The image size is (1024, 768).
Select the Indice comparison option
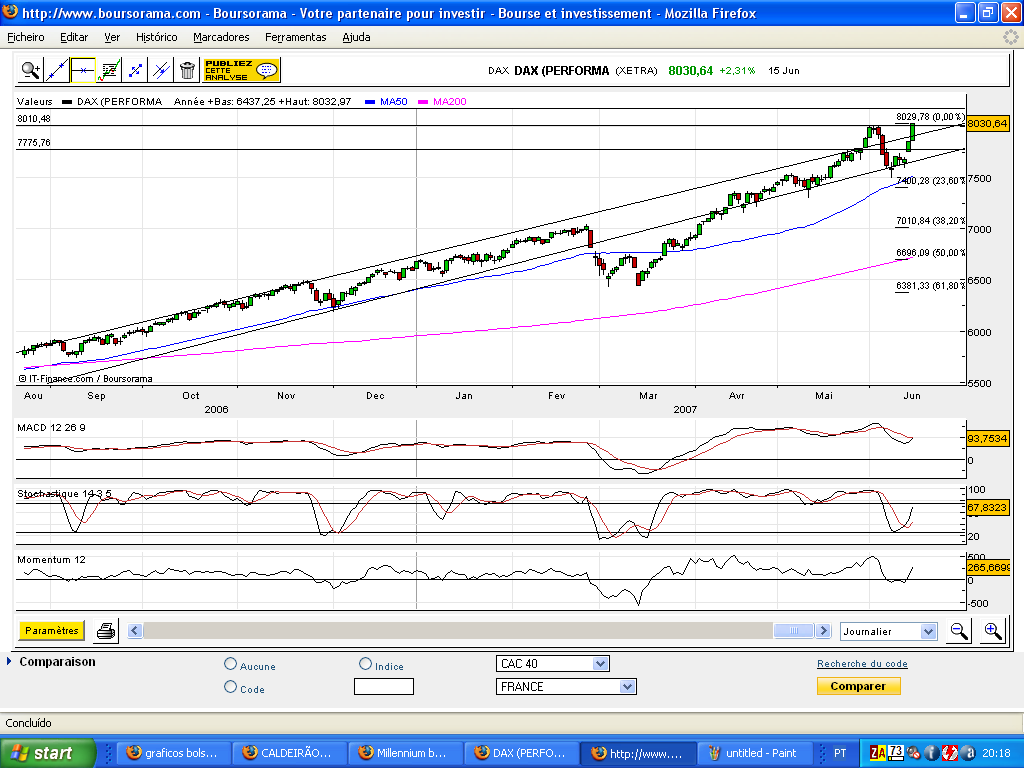pyautogui.click(x=366, y=664)
